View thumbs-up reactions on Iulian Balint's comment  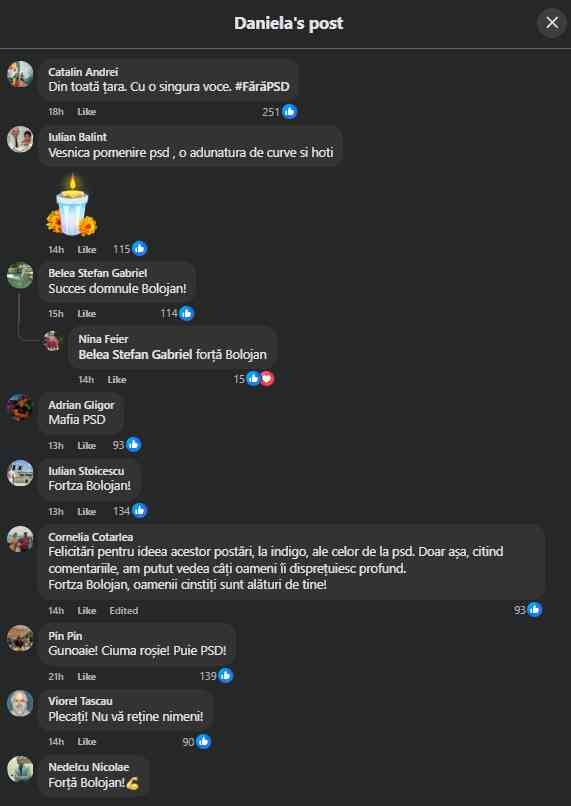[139, 249]
